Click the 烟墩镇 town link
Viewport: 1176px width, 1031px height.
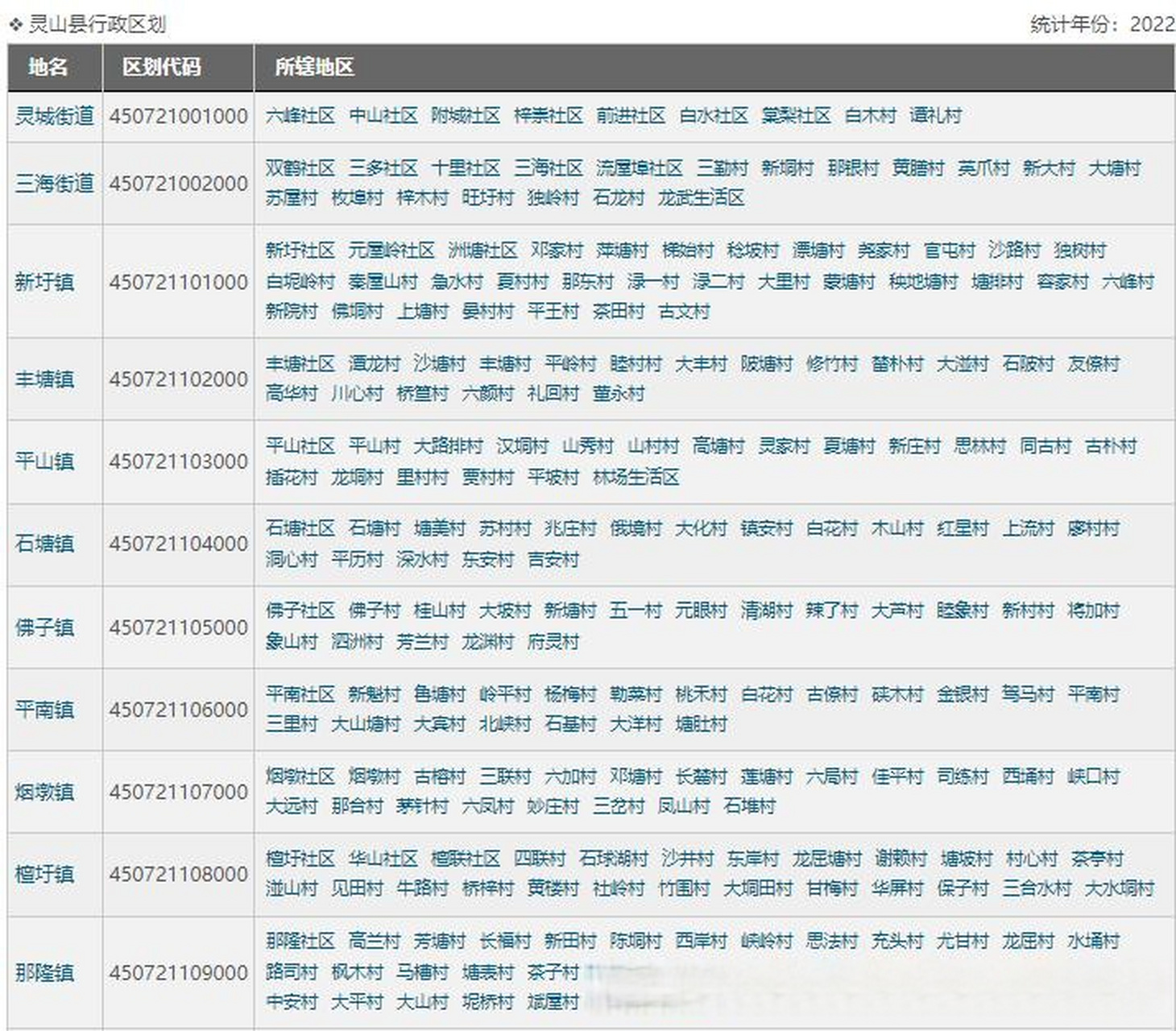pyautogui.click(x=44, y=792)
